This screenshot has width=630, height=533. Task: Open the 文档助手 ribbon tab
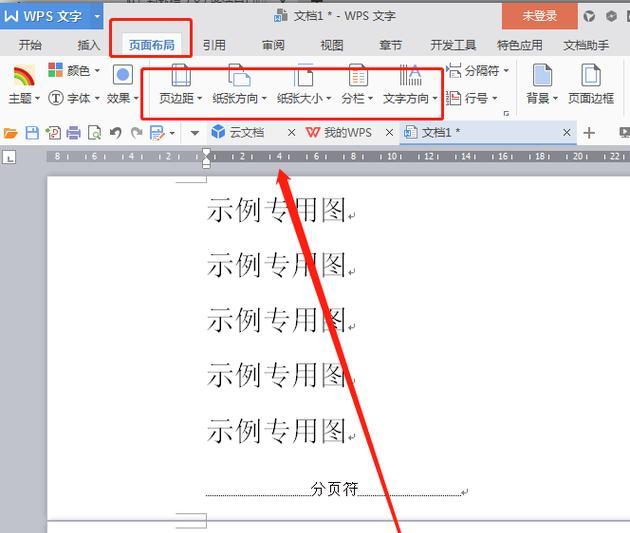point(586,45)
